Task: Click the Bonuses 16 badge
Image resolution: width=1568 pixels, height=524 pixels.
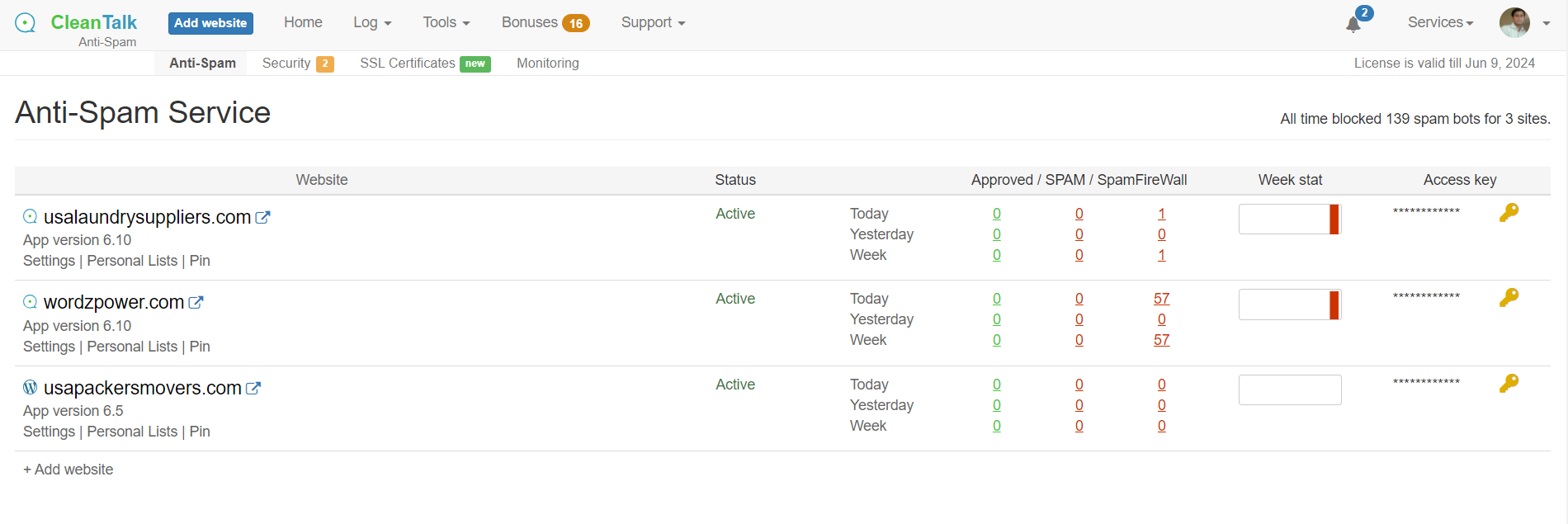Action: pyautogui.click(x=575, y=23)
